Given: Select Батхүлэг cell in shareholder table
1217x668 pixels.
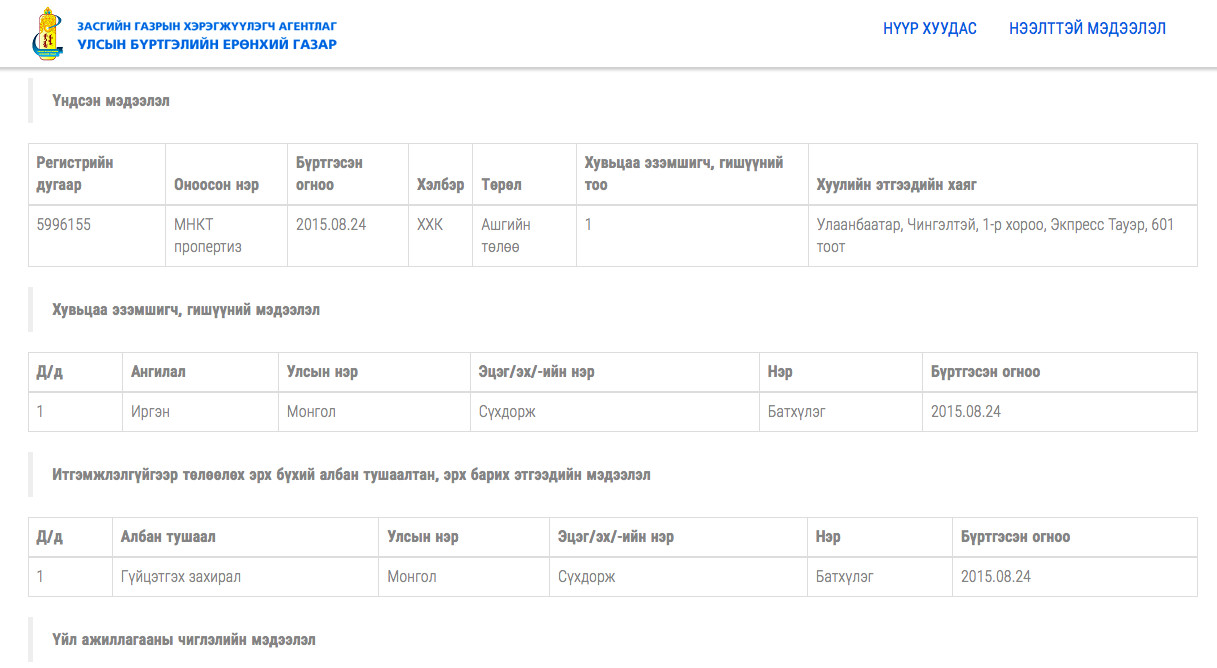Looking at the screenshot, I should [841, 412].
